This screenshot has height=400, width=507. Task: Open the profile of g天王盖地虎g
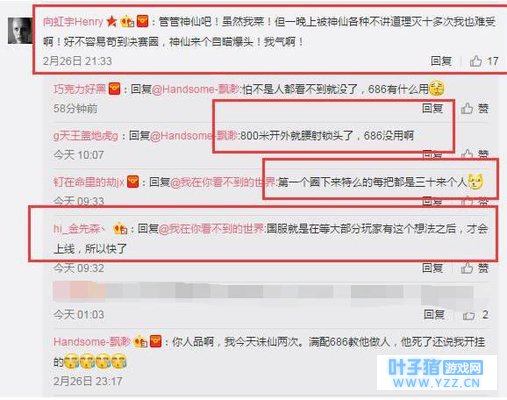coord(86,136)
